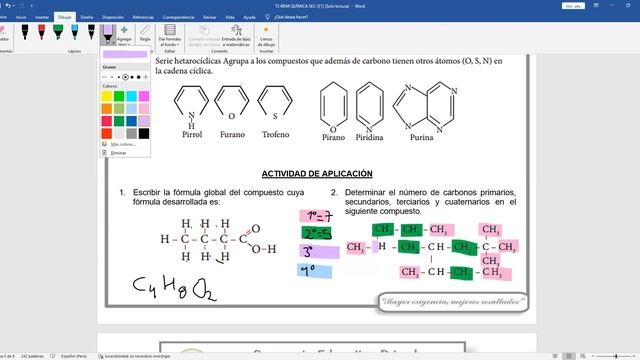Open the Revisar tab
The image size is (640, 360).
[x=209, y=17]
